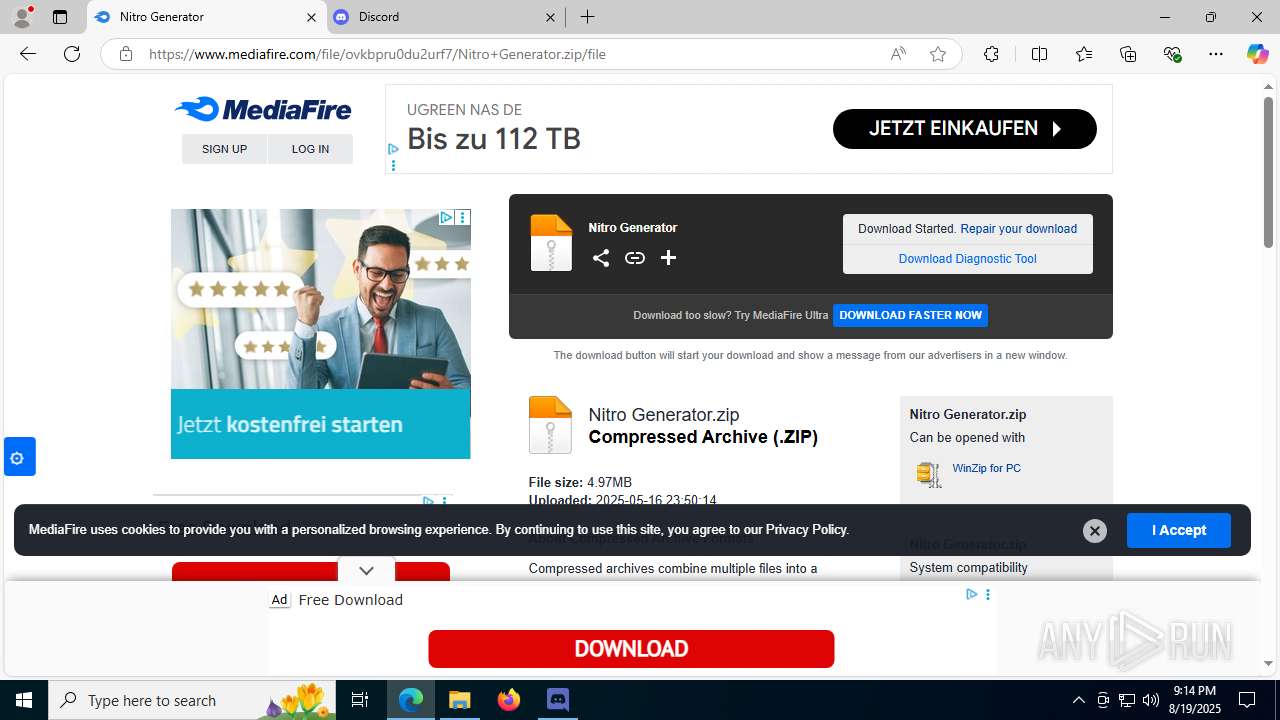
Task: Click the File size 4.97MB text
Action: 580,482
